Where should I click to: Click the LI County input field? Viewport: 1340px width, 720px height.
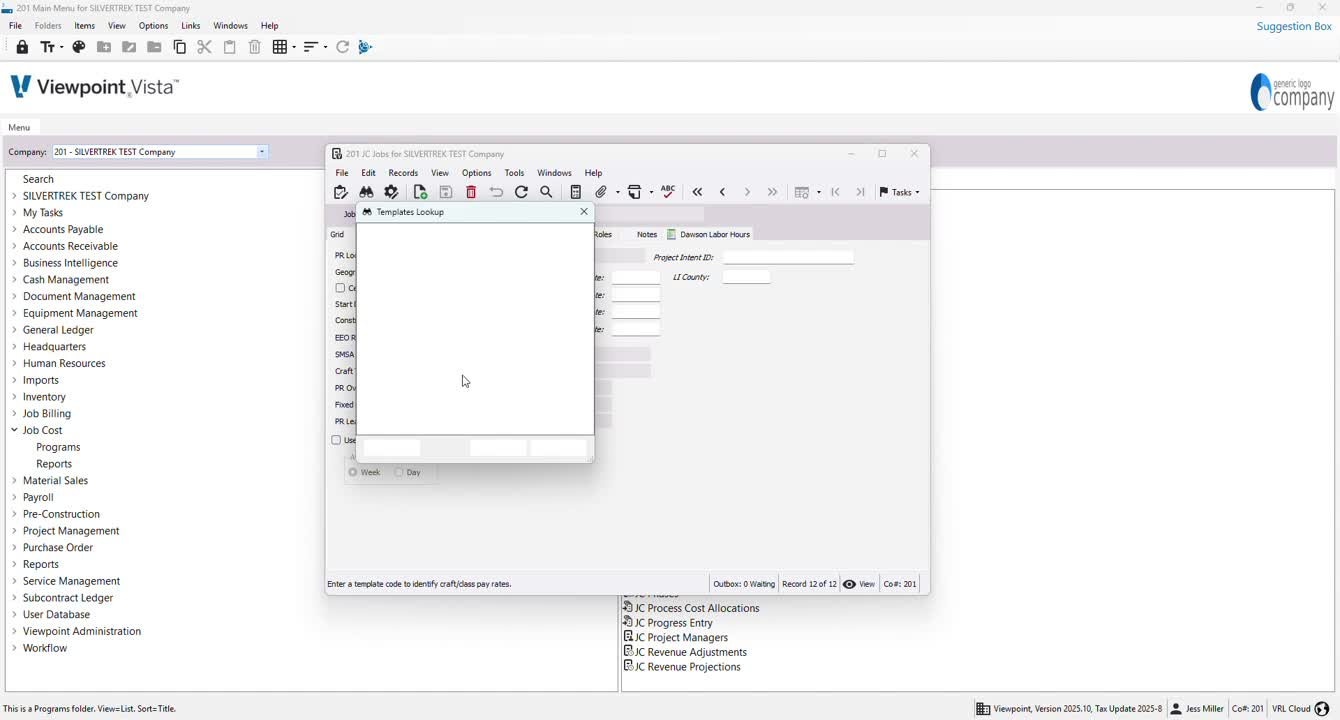(746, 277)
